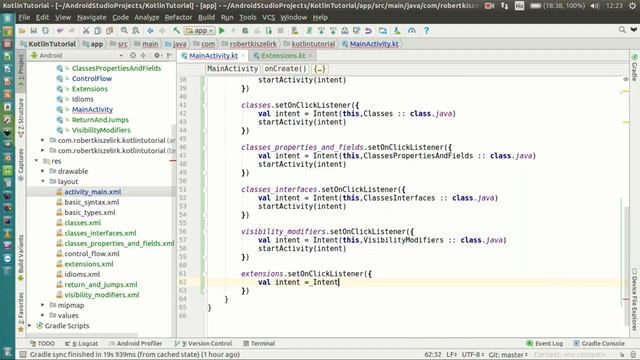Collapse the res folder
This screenshot has width=640, height=360.
coord(37,161)
